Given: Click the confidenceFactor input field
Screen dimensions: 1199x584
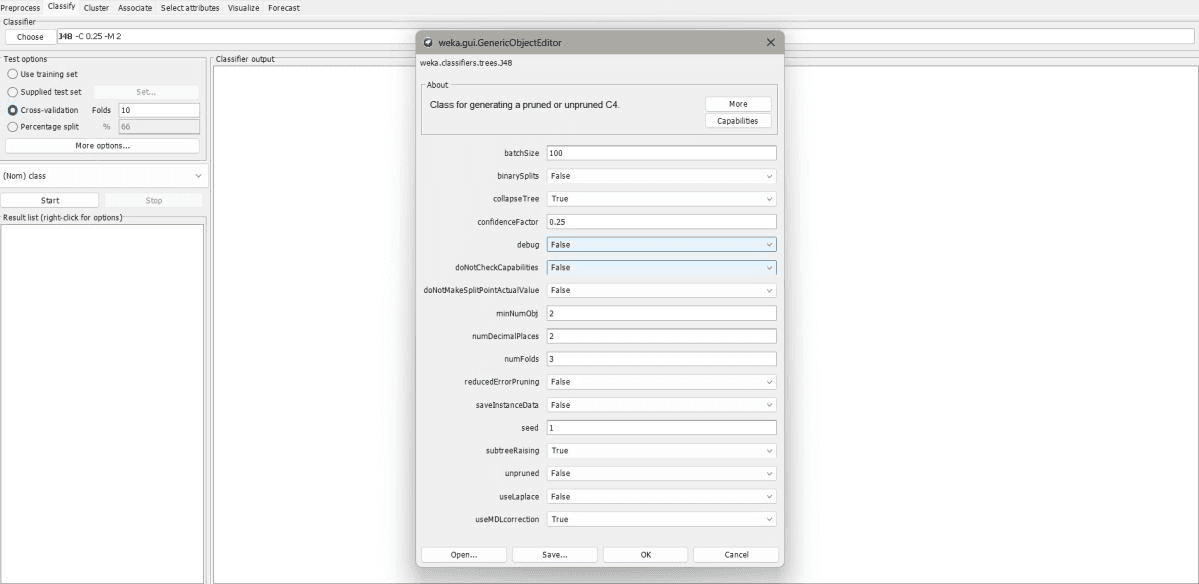Looking at the screenshot, I should tap(661, 222).
